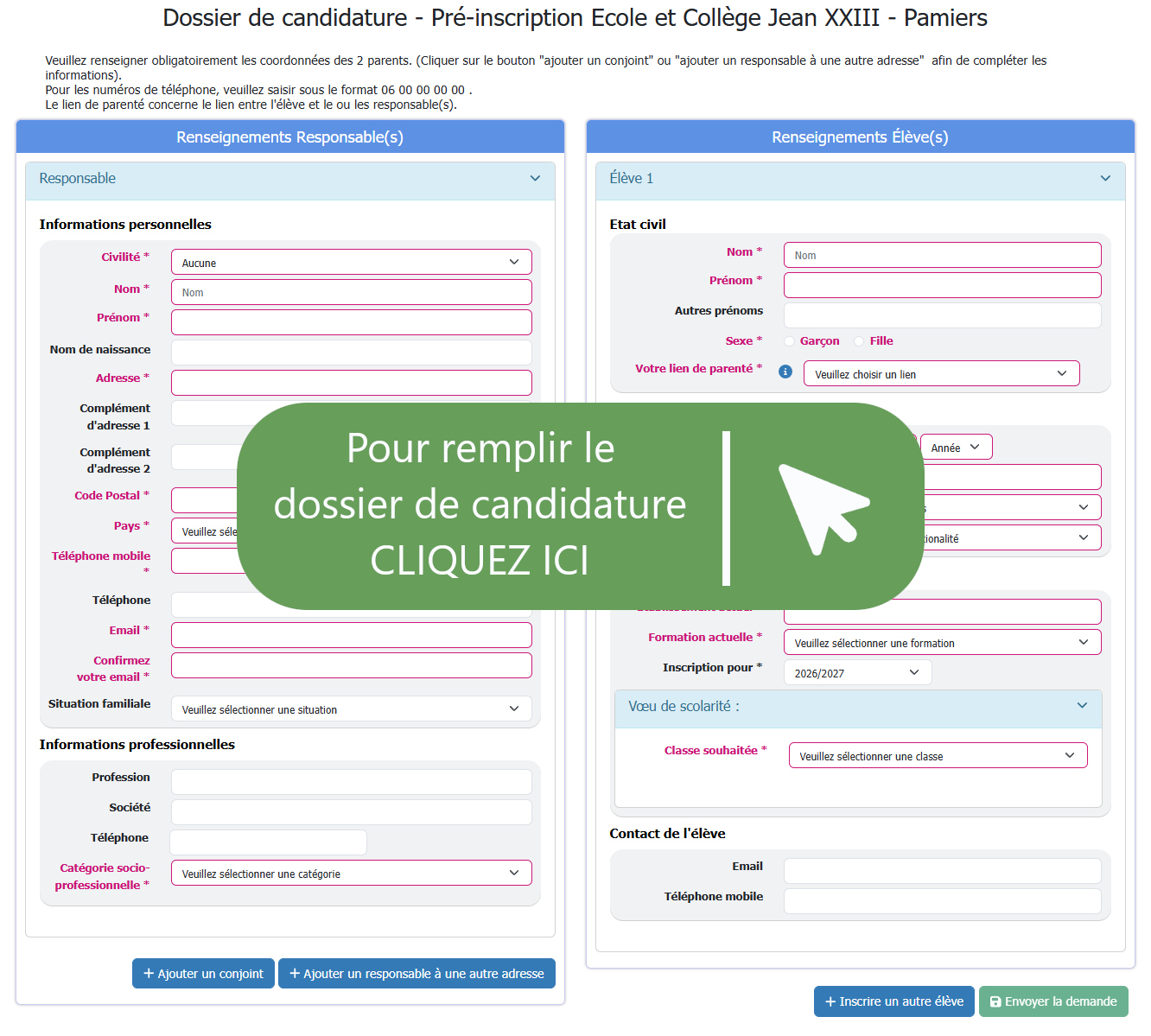Screen dimensions: 1151x1036
Task: Collapse the Responsable panel chevron
Action: [535, 179]
